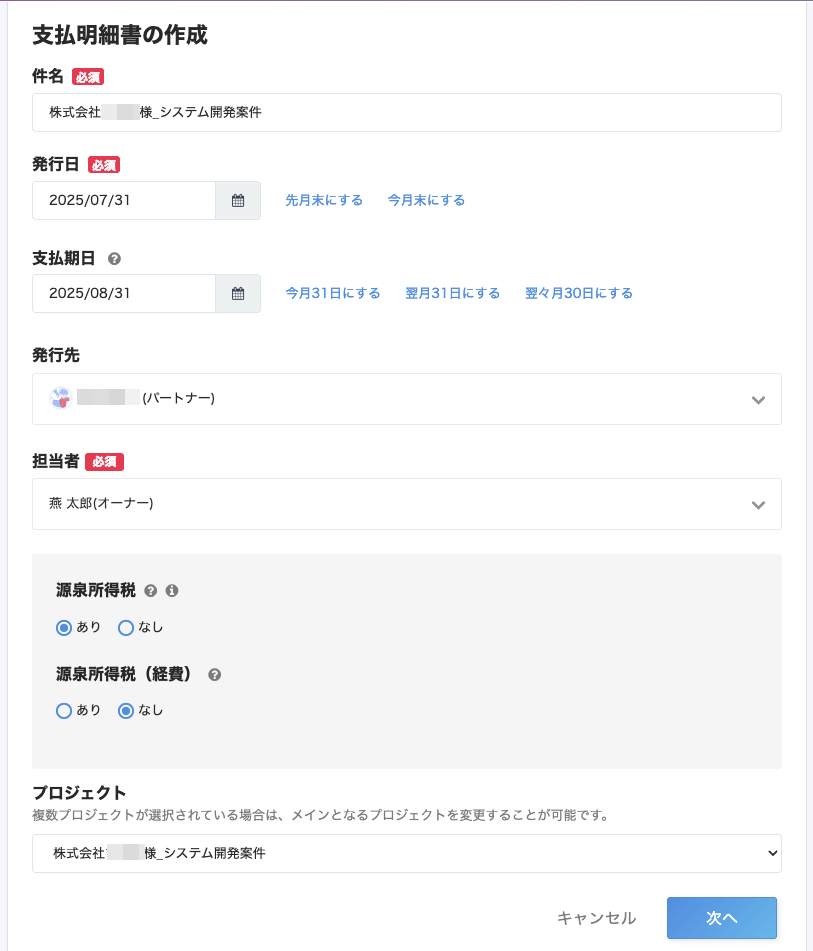813x951 pixels.
Task: Click 必須 badge next to 担当者
Action: pyautogui.click(x=104, y=462)
